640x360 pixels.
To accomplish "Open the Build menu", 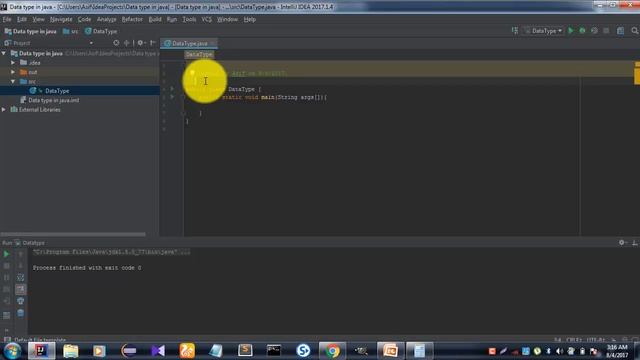I will [155, 20].
